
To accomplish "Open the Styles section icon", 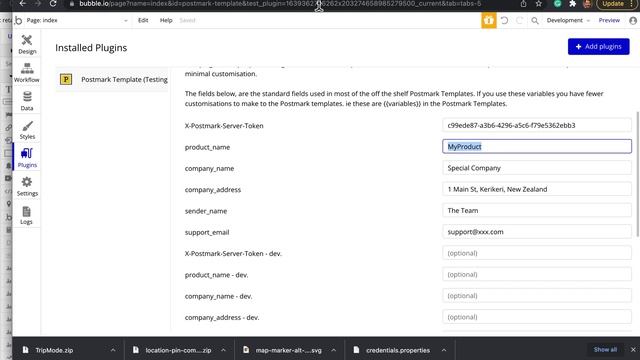I will (27, 126).
